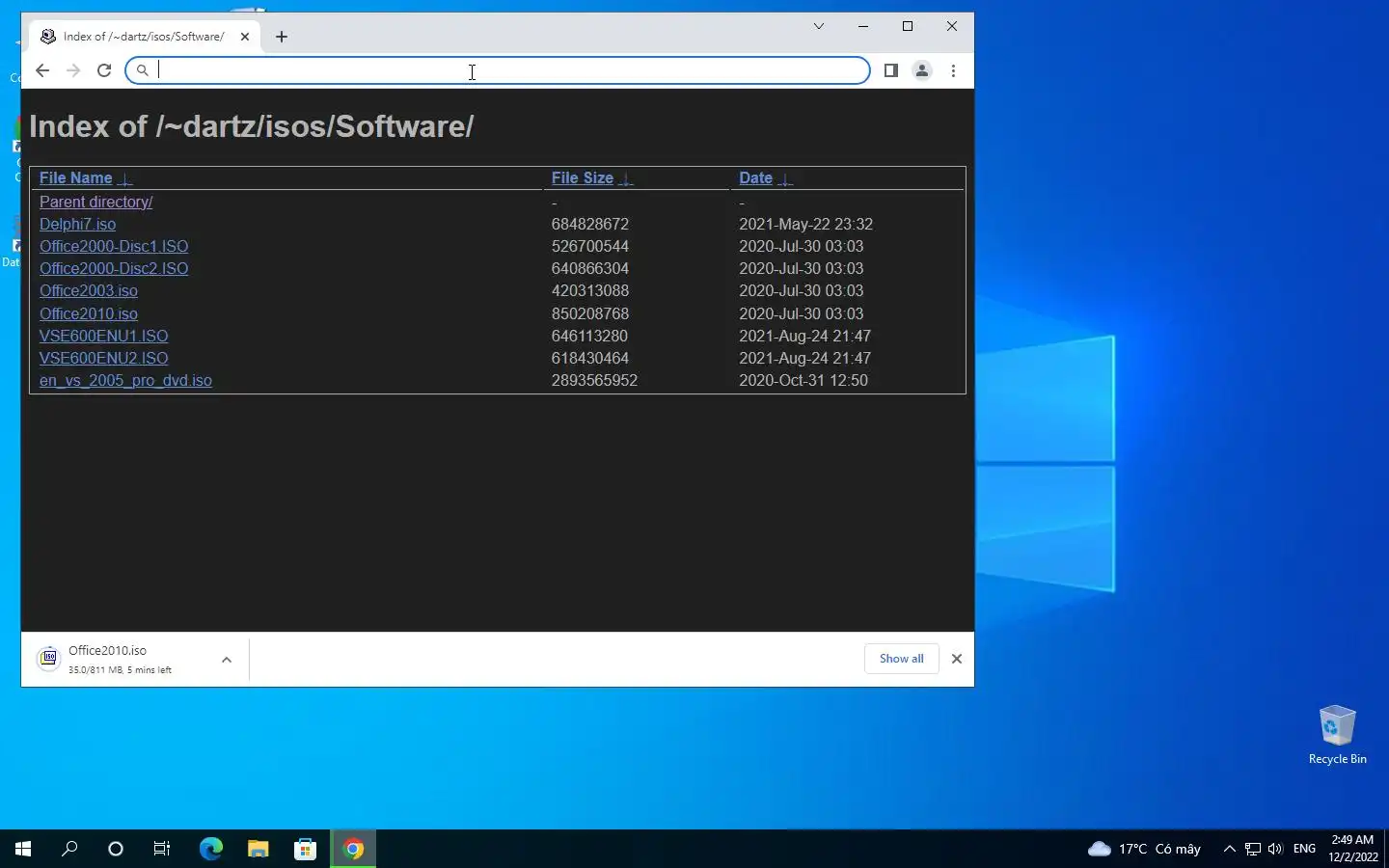Click the page heading Index of /~dartz/isos/Software/
The height and width of the screenshot is (868, 1389).
click(x=252, y=126)
